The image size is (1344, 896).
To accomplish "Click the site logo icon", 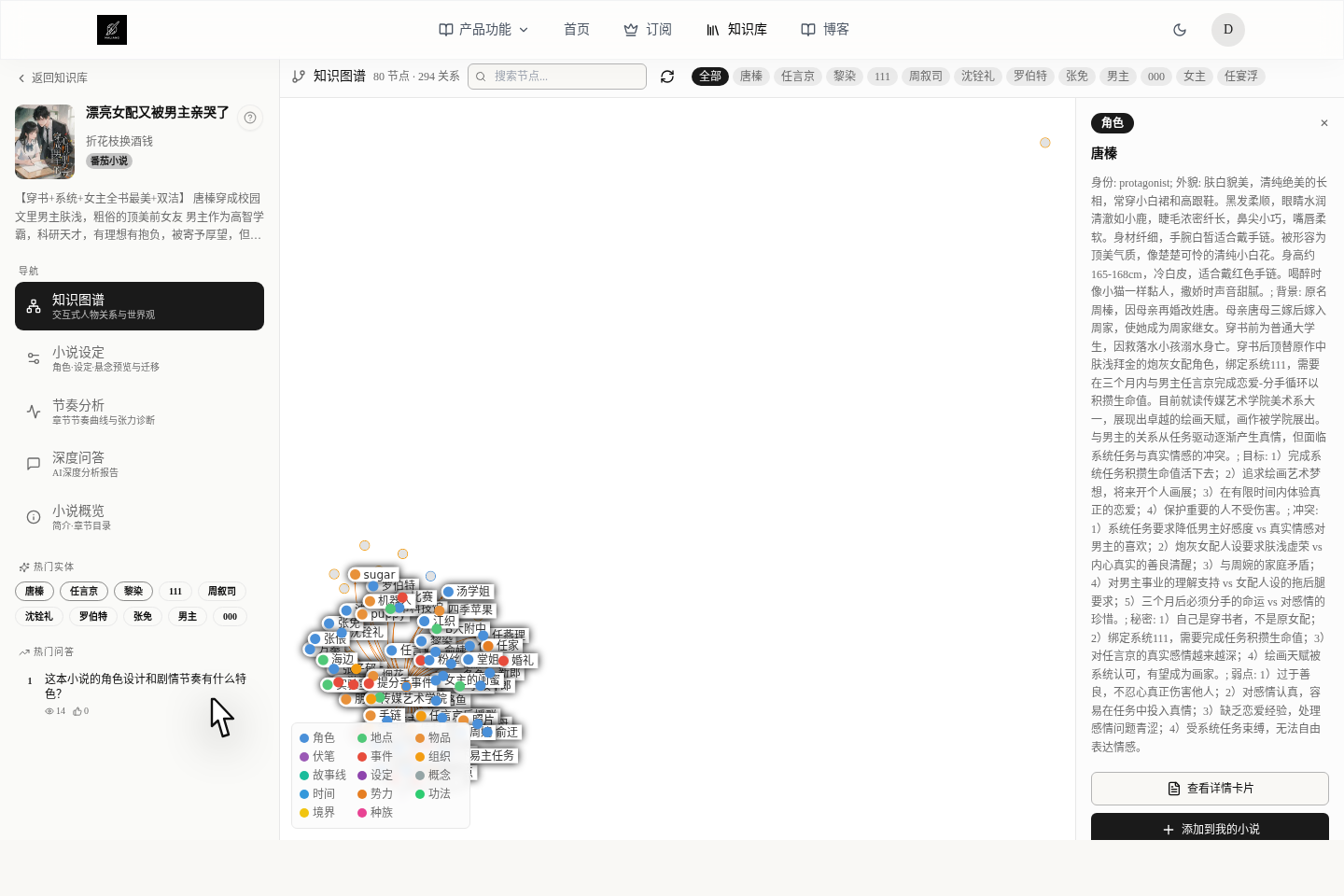I will coord(112,30).
